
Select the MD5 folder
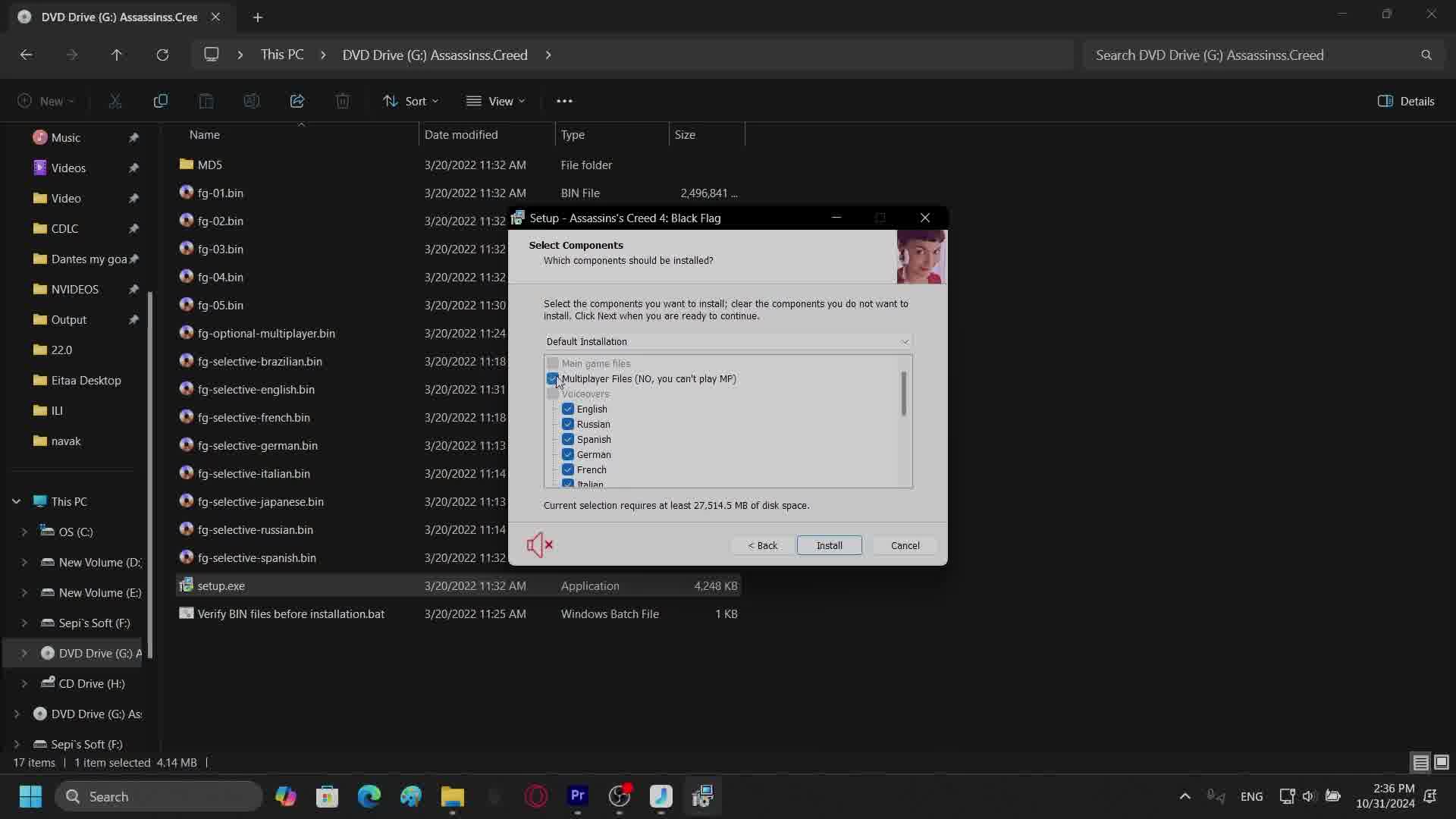[x=458, y=165]
